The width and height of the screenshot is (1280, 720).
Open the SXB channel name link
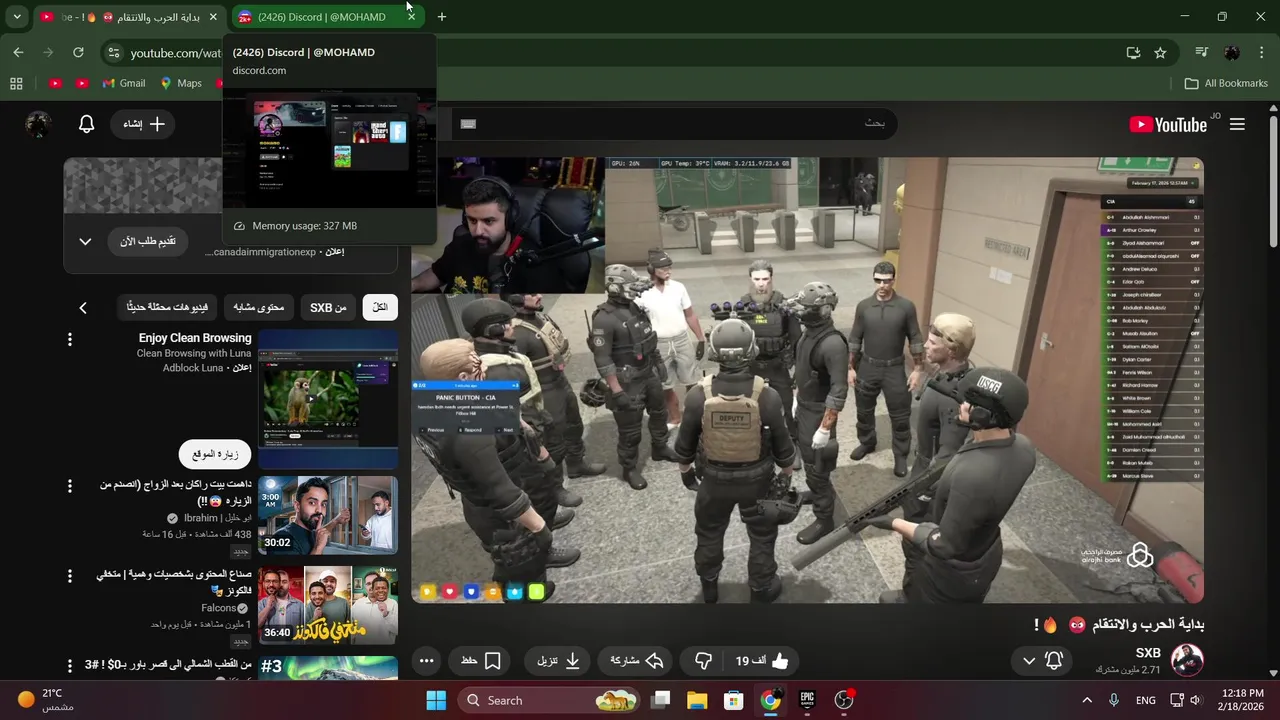point(1148,653)
